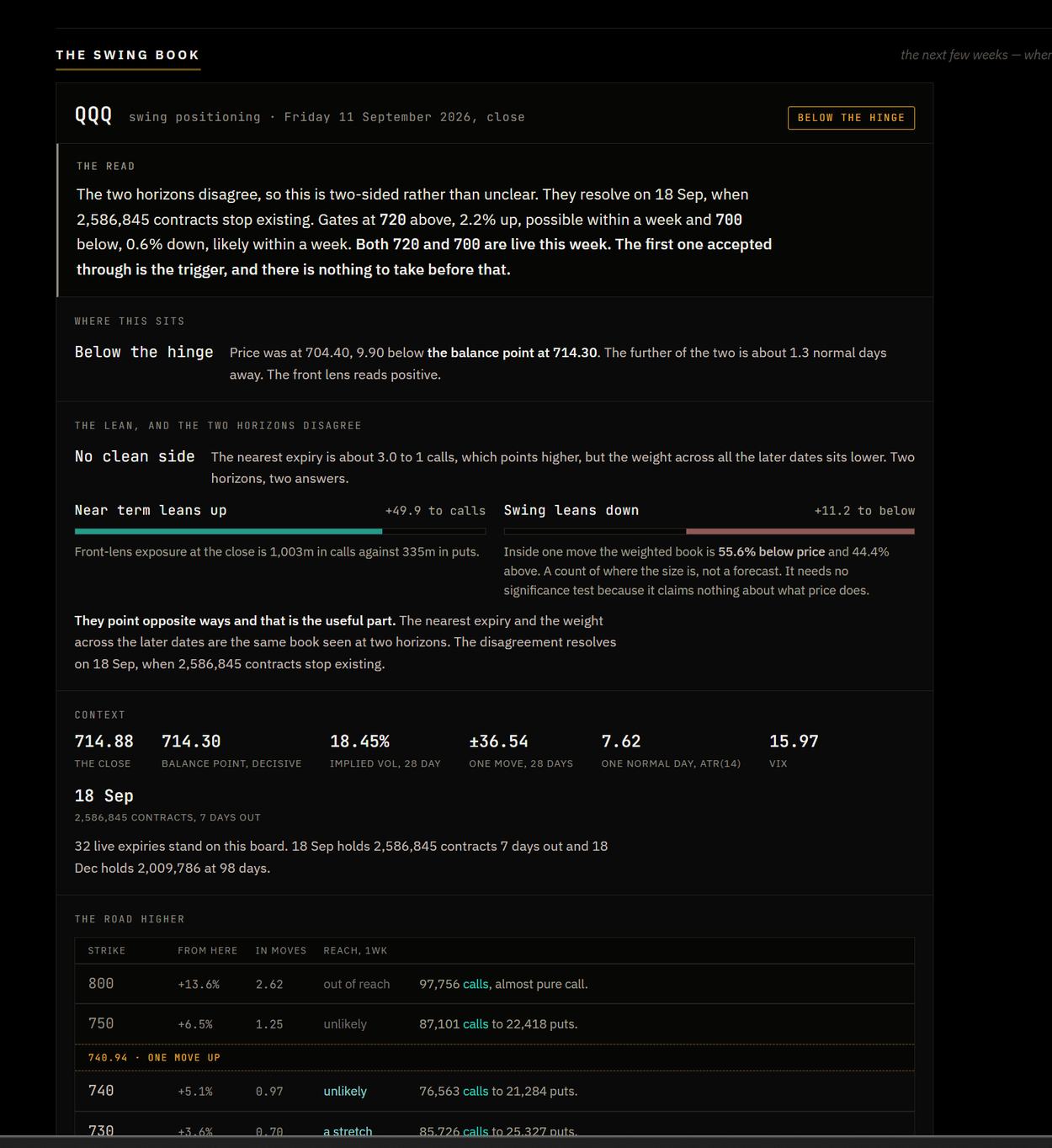Select the 15.97 VIX value
This screenshot has width=1052, height=1148.
pos(794,741)
